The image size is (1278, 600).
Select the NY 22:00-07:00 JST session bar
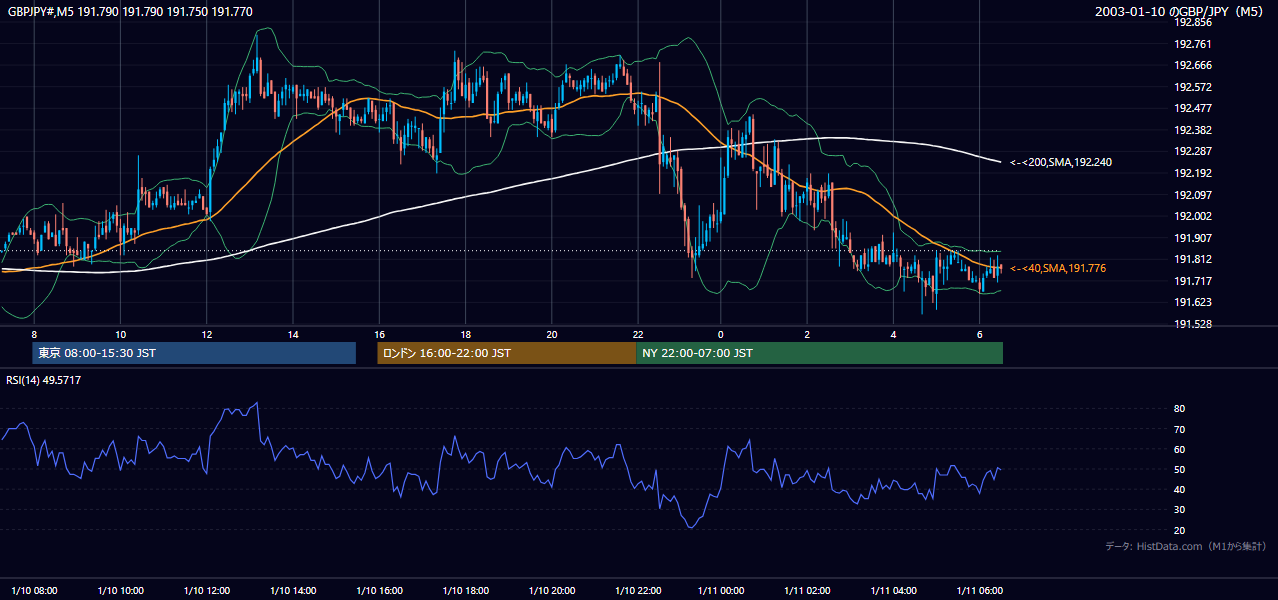click(x=819, y=353)
